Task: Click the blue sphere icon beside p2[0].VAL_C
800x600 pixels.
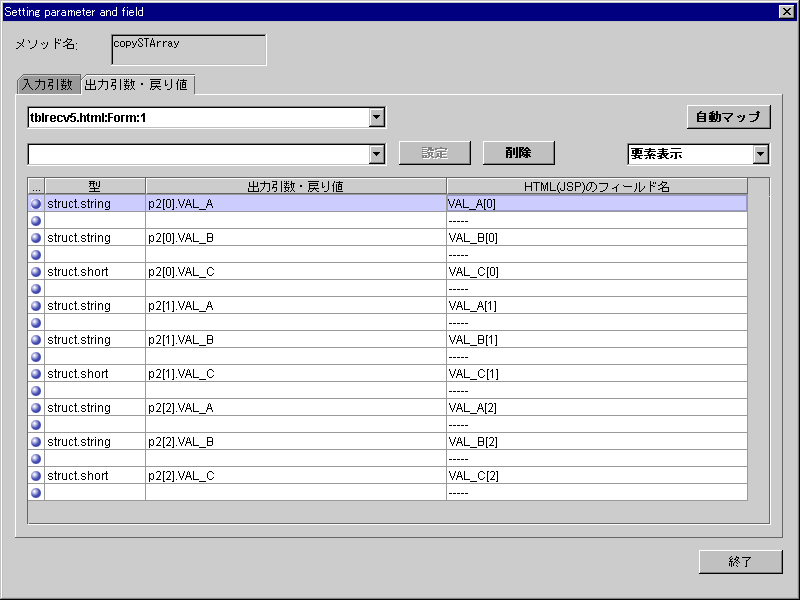Action: (36, 272)
